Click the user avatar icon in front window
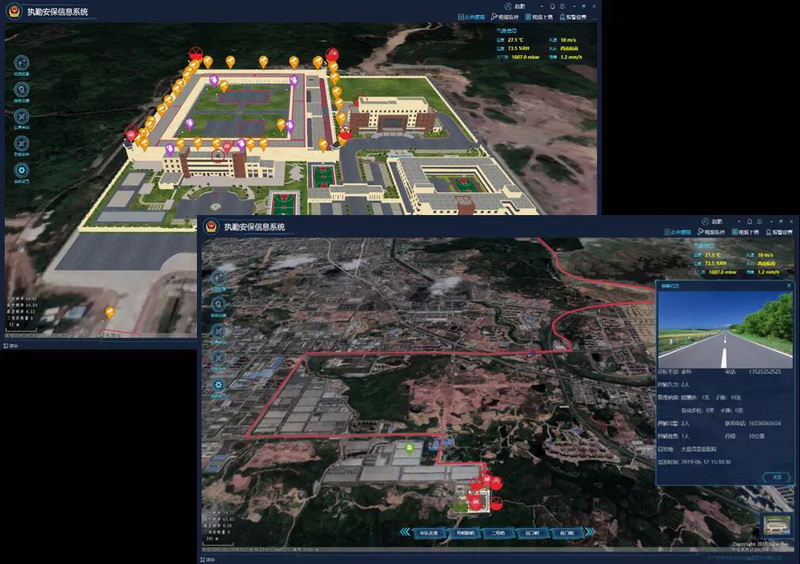 [x=705, y=222]
